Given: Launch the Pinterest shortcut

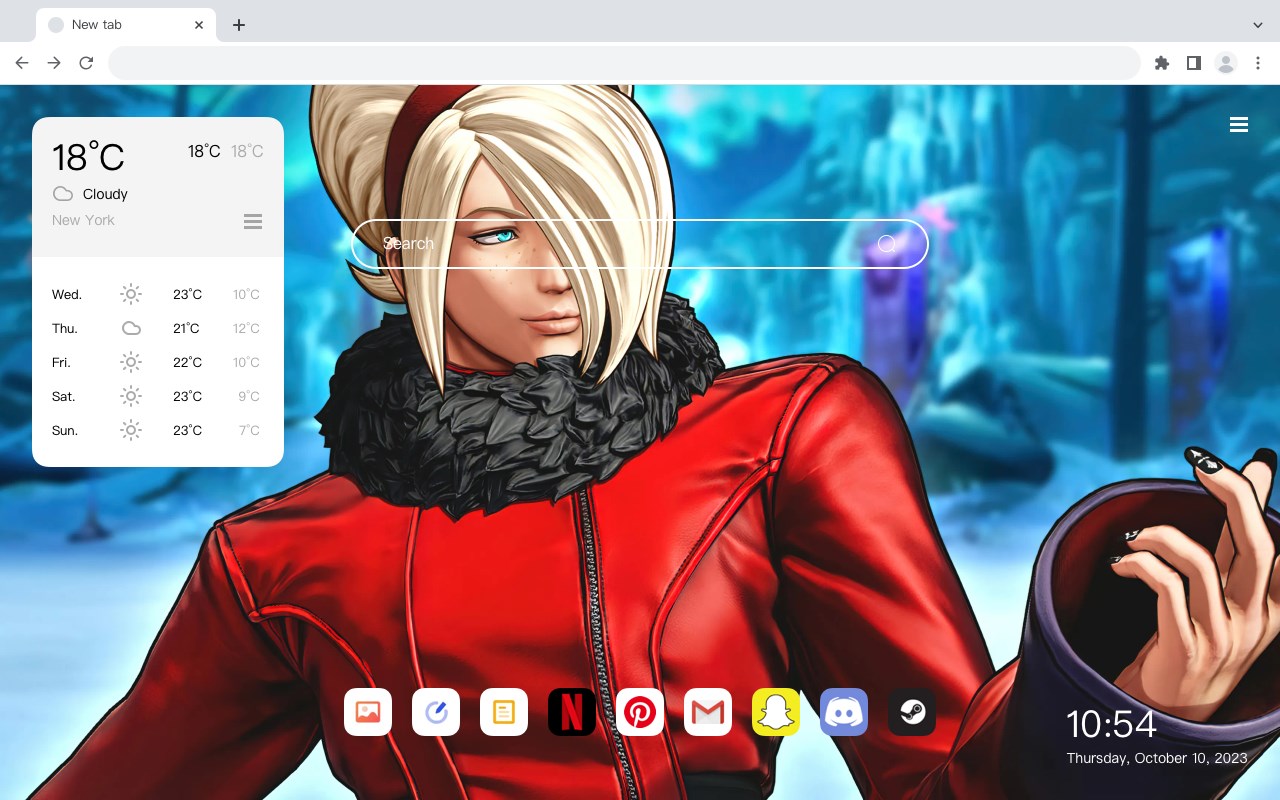Looking at the screenshot, I should [x=640, y=712].
